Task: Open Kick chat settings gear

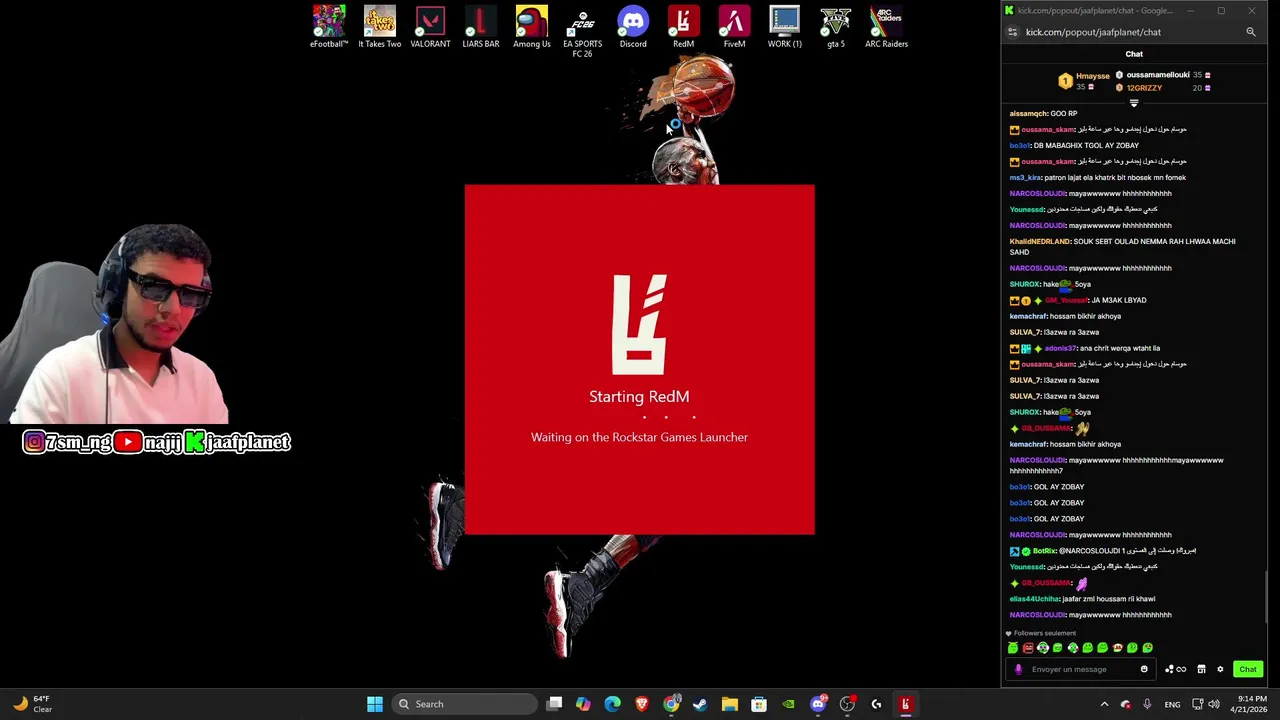Action: 1220,669
